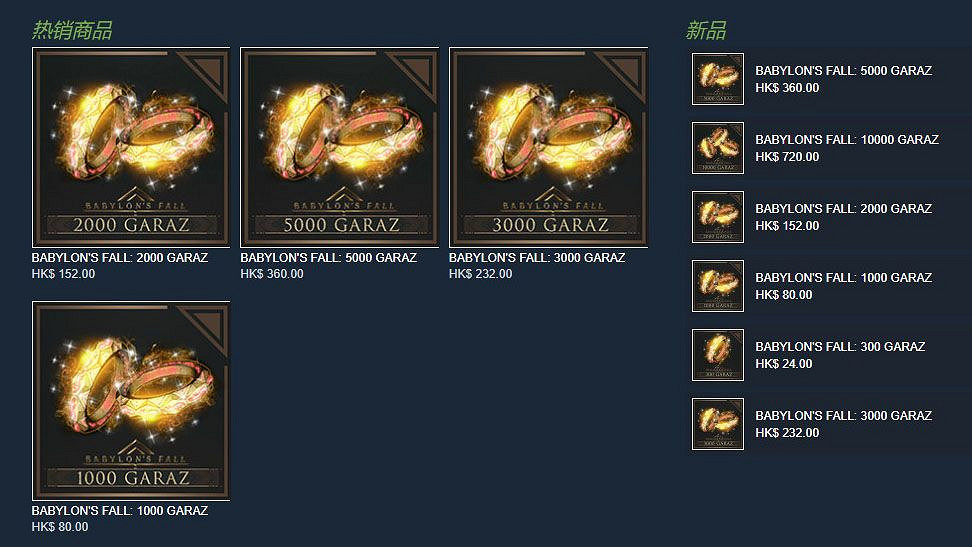Open BABYLON'S FALL: 3000 GARAZ title under bestsellers

[537, 257]
